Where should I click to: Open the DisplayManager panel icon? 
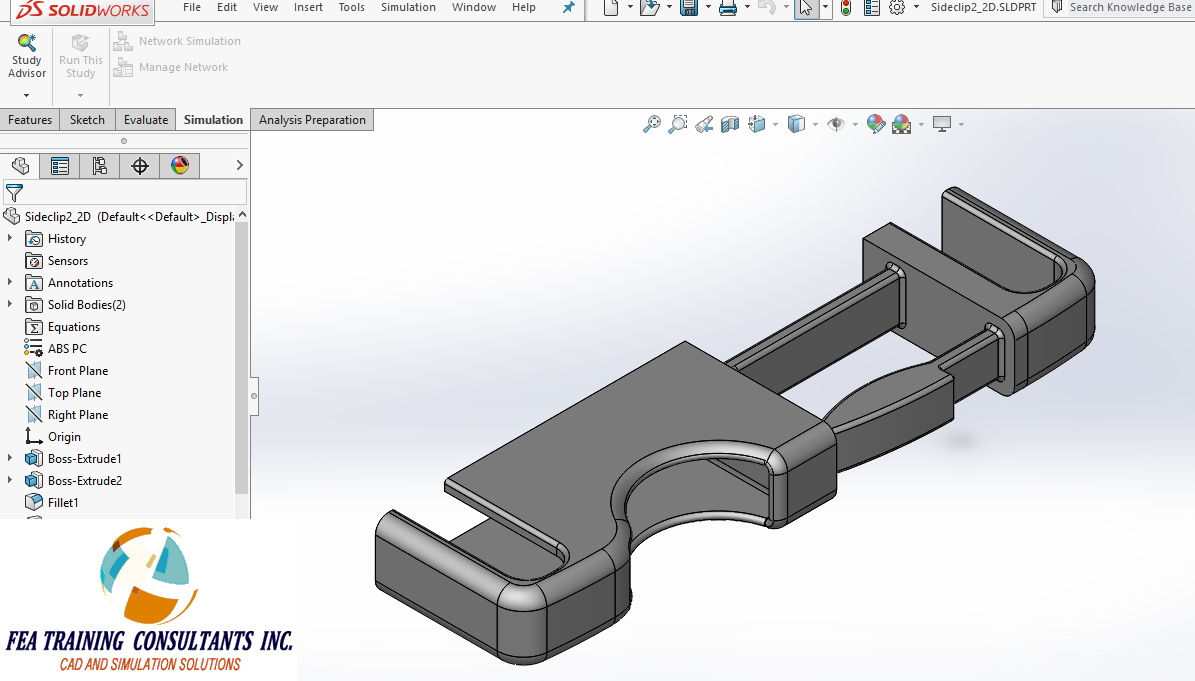(180, 165)
